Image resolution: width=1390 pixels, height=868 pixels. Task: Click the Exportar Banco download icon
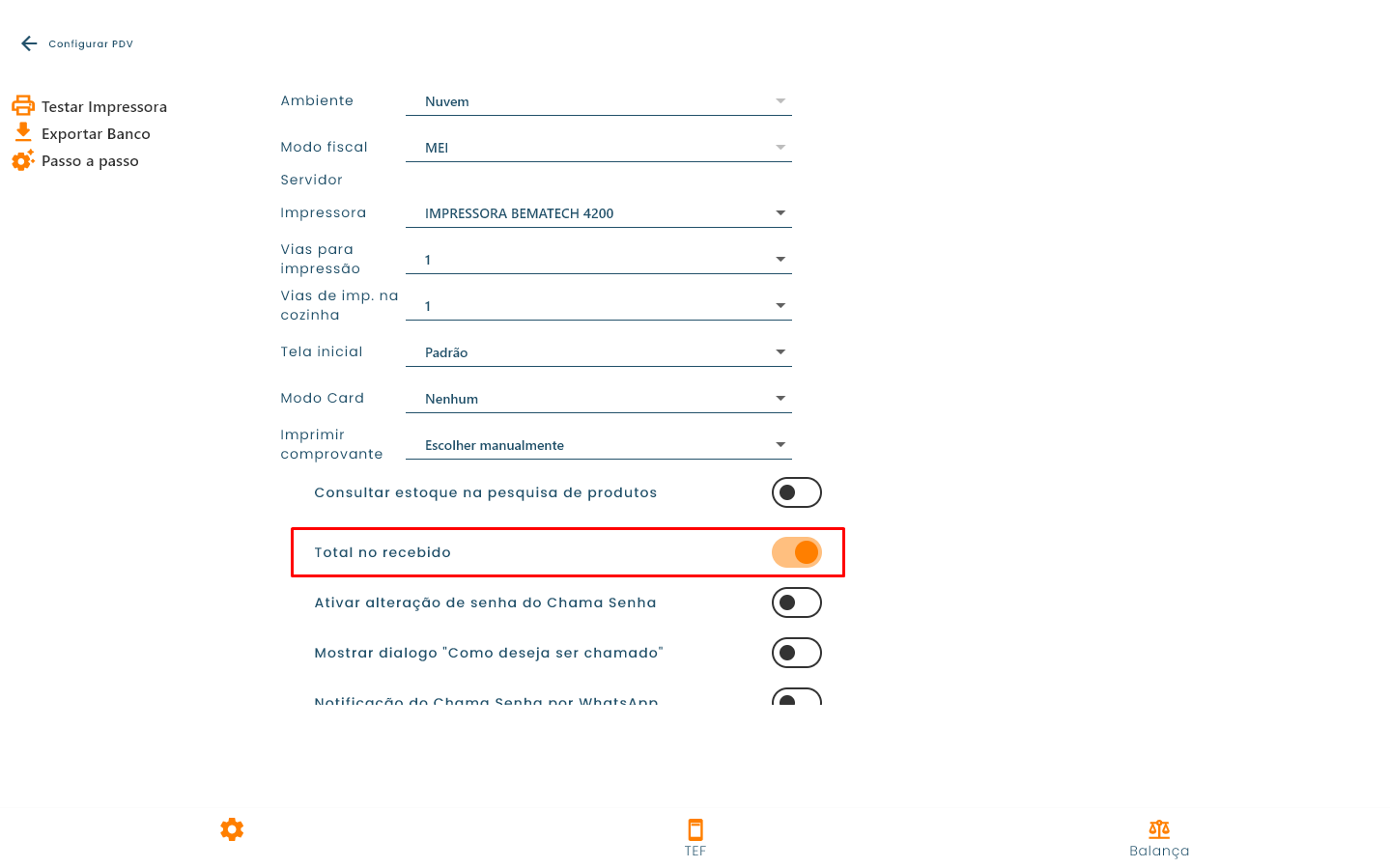pos(23,133)
